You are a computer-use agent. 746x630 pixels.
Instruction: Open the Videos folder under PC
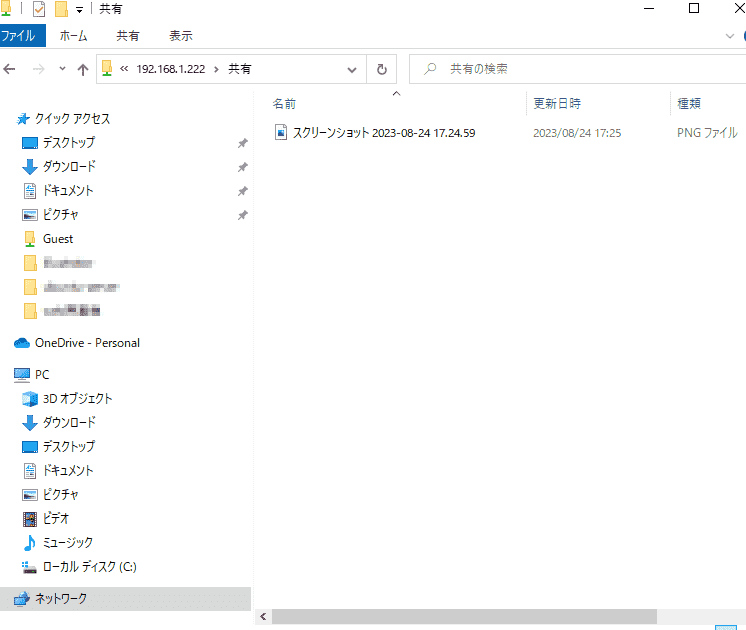click(56, 518)
